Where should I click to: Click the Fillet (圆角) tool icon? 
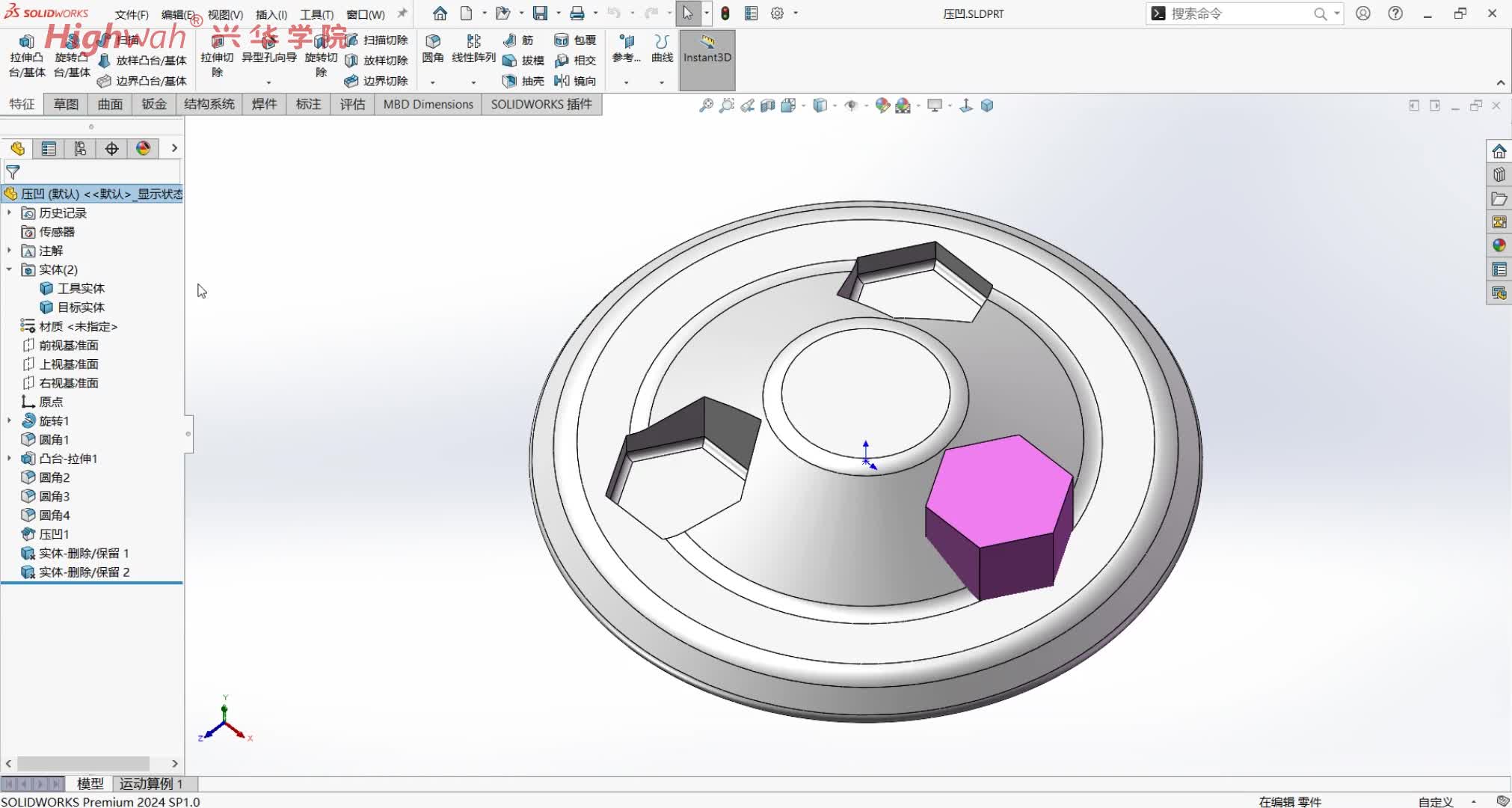[432, 42]
